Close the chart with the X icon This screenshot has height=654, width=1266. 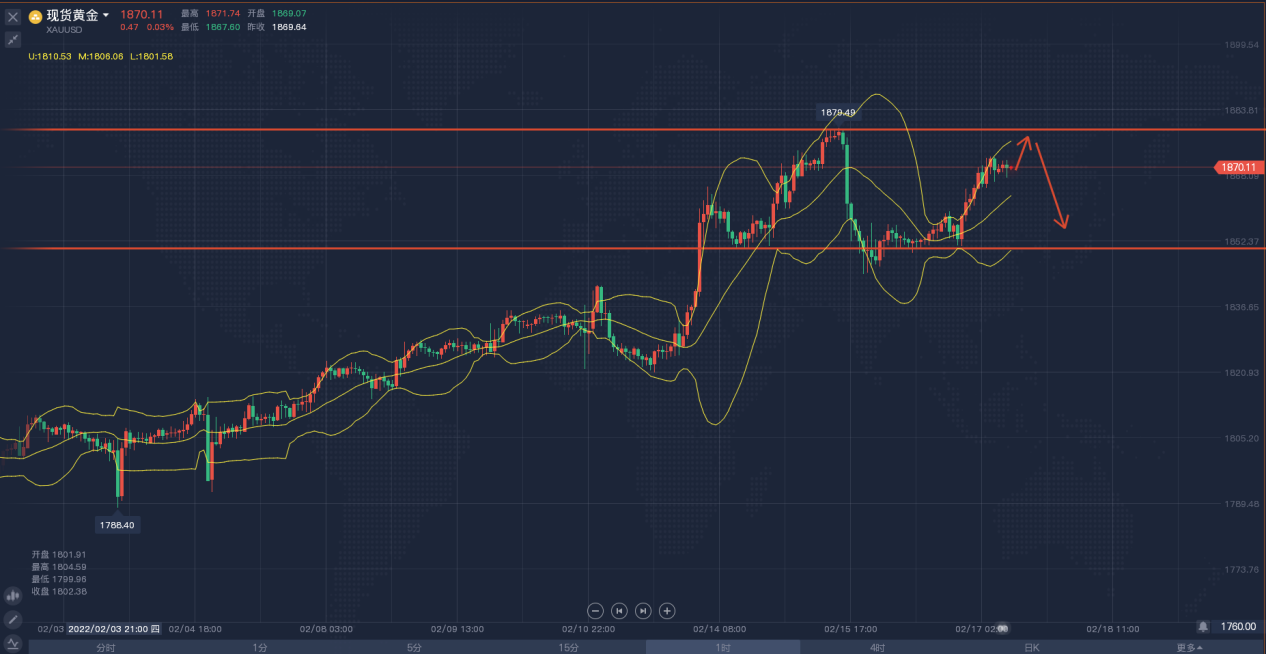pyautogui.click(x=13, y=16)
